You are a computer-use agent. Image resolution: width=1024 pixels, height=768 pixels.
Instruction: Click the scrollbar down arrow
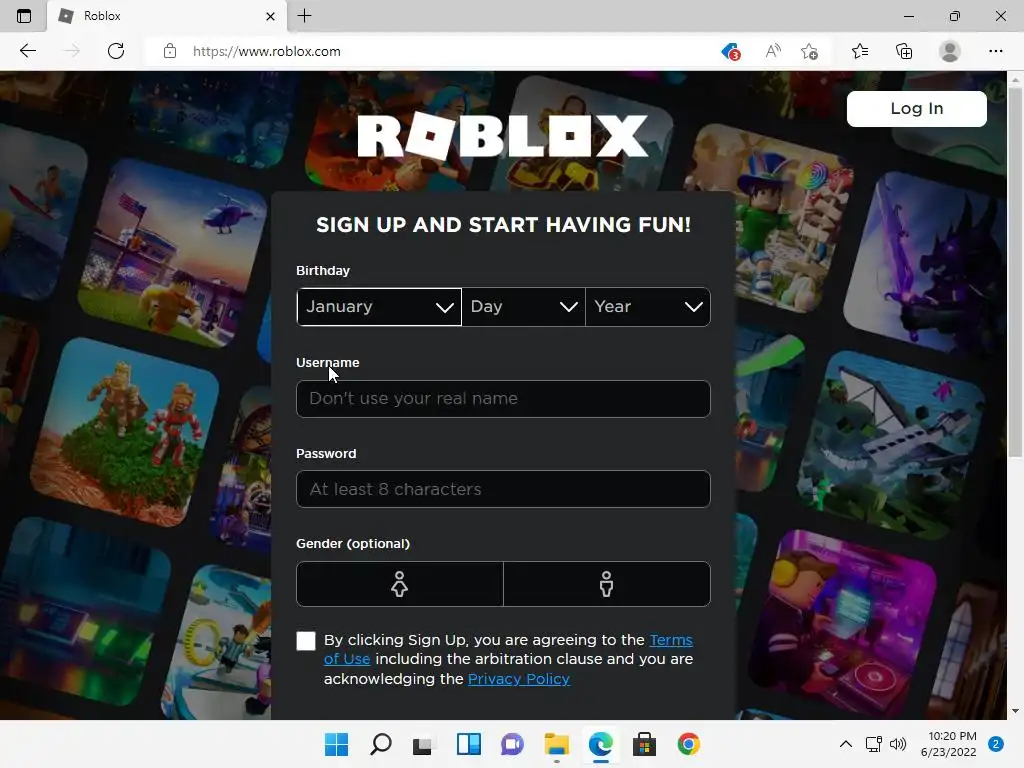(x=1015, y=711)
